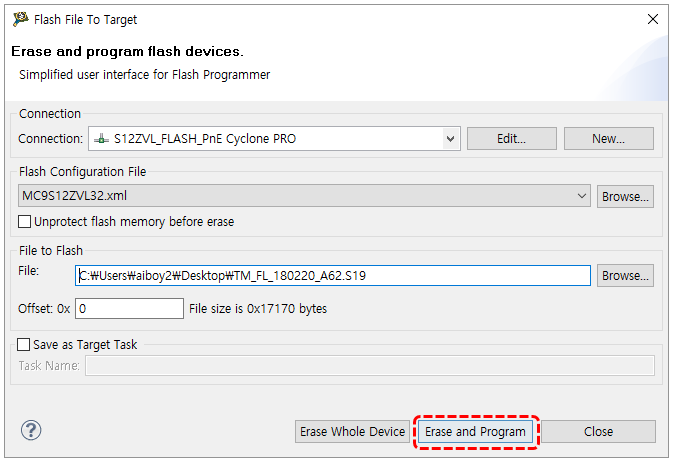Click the help question mark icon
The image size is (673, 460).
pos(30,430)
